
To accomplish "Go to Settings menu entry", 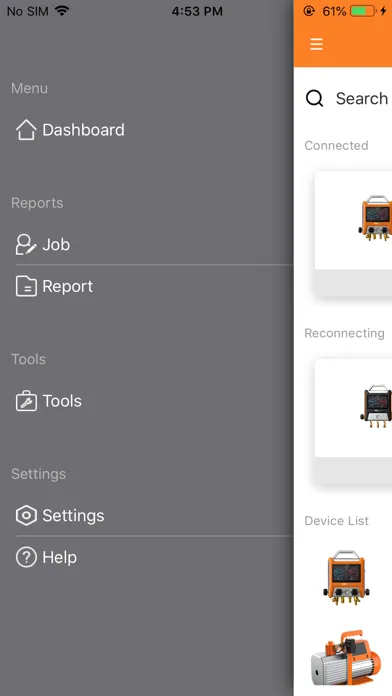I will 154,515.
